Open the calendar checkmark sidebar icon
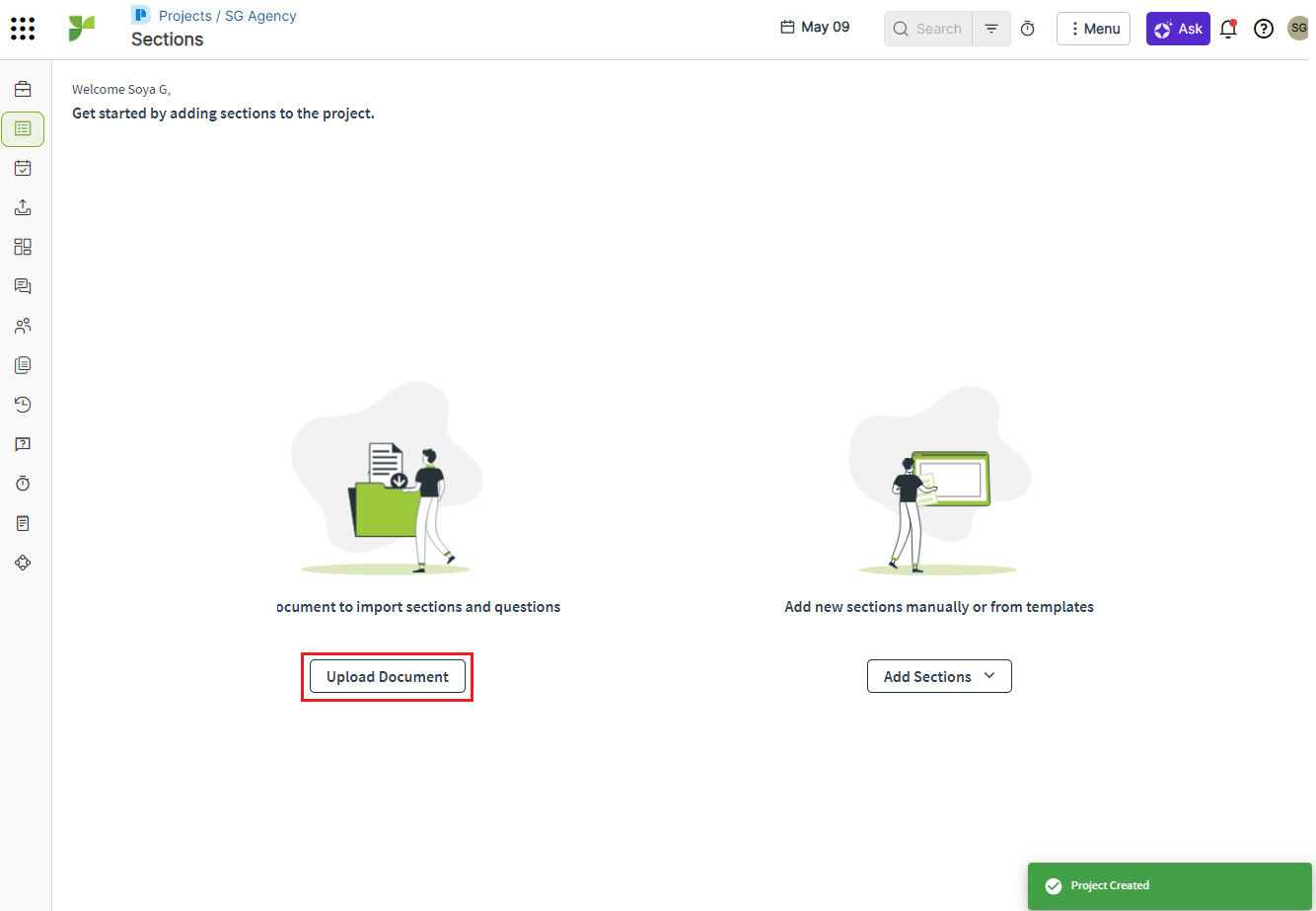The height and width of the screenshot is (911, 1316). 23,168
